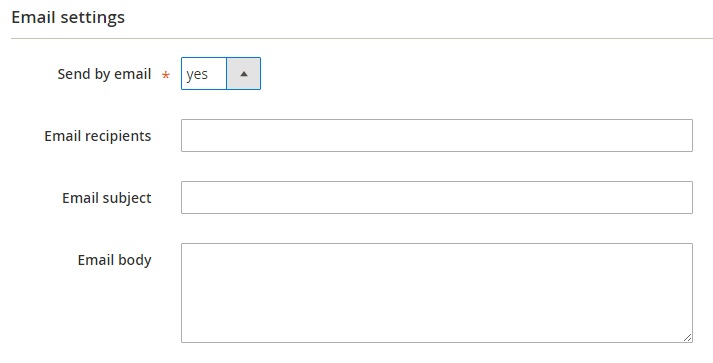Toggle the Send by email yes/no selector
The image size is (713, 363).
[x=221, y=74]
